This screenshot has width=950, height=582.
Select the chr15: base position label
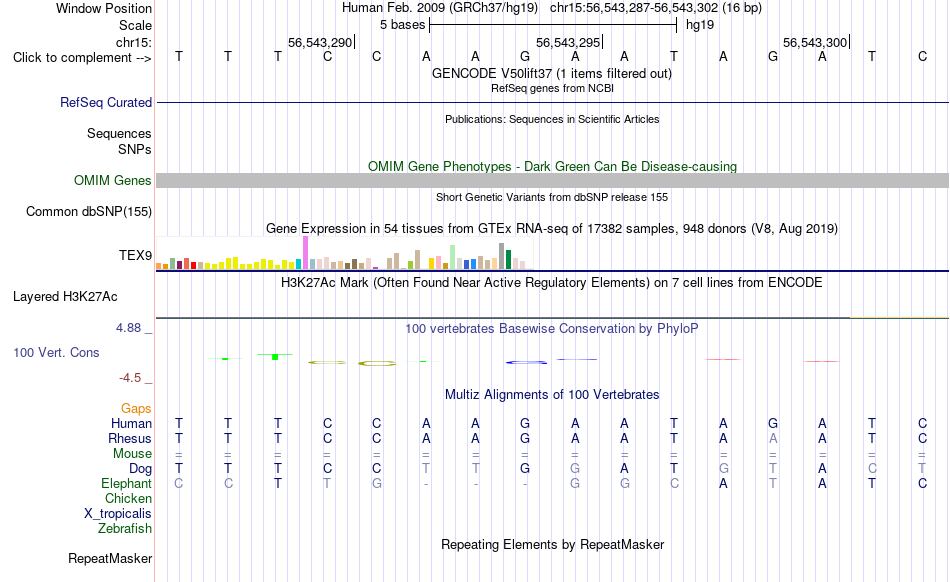(134, 42)
